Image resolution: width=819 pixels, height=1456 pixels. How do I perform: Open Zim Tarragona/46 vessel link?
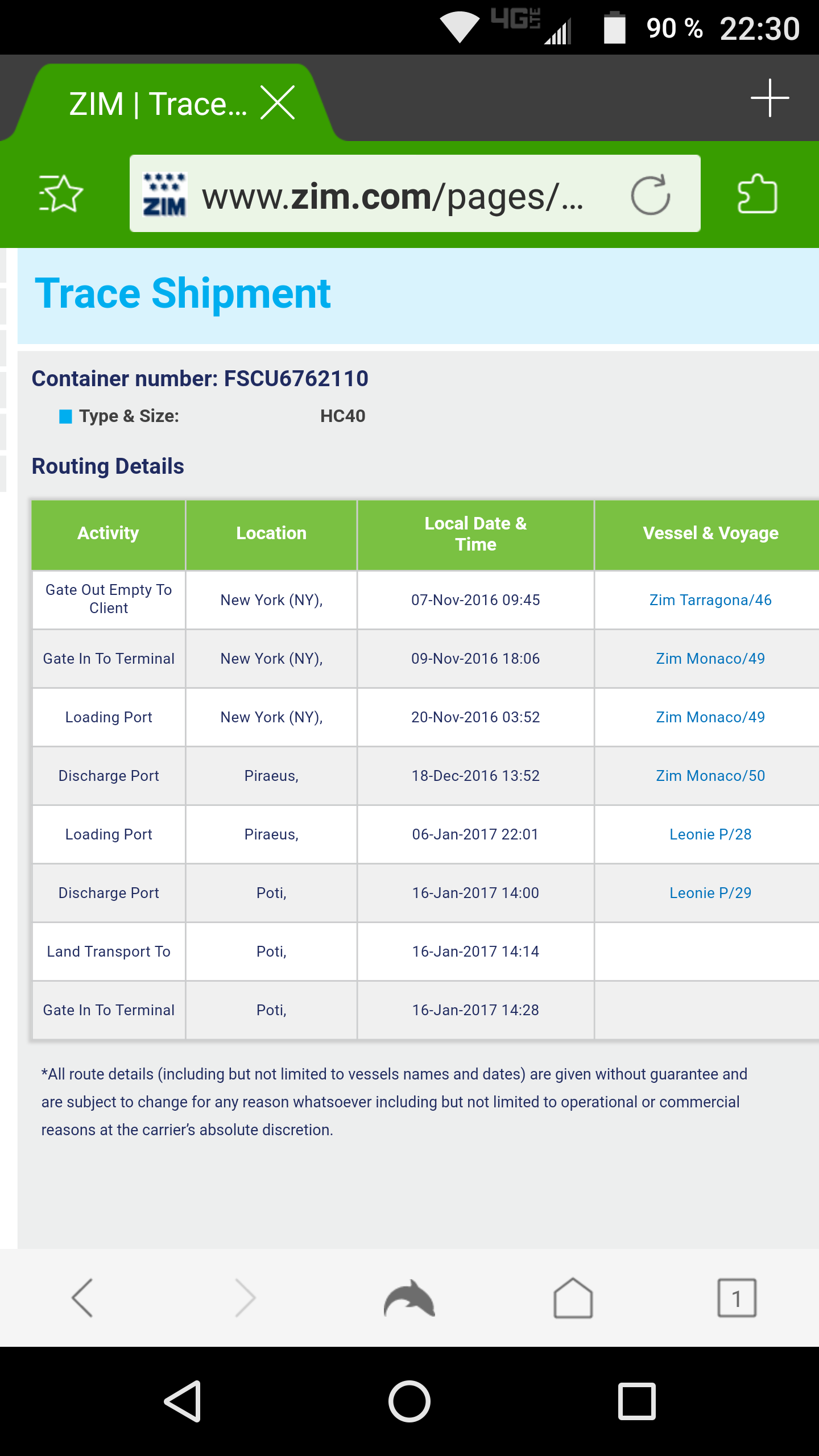(x=710, y=600)
